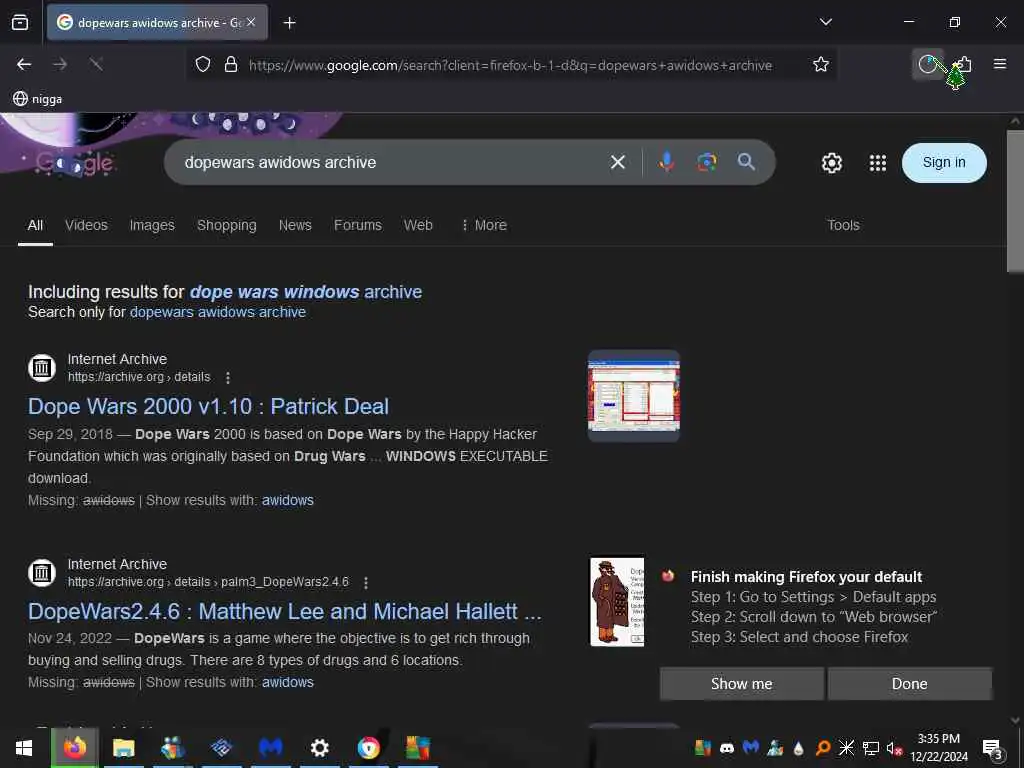The image size is (1024, 768).
Task: Open the search Tools options
Action: click(843, 225)
